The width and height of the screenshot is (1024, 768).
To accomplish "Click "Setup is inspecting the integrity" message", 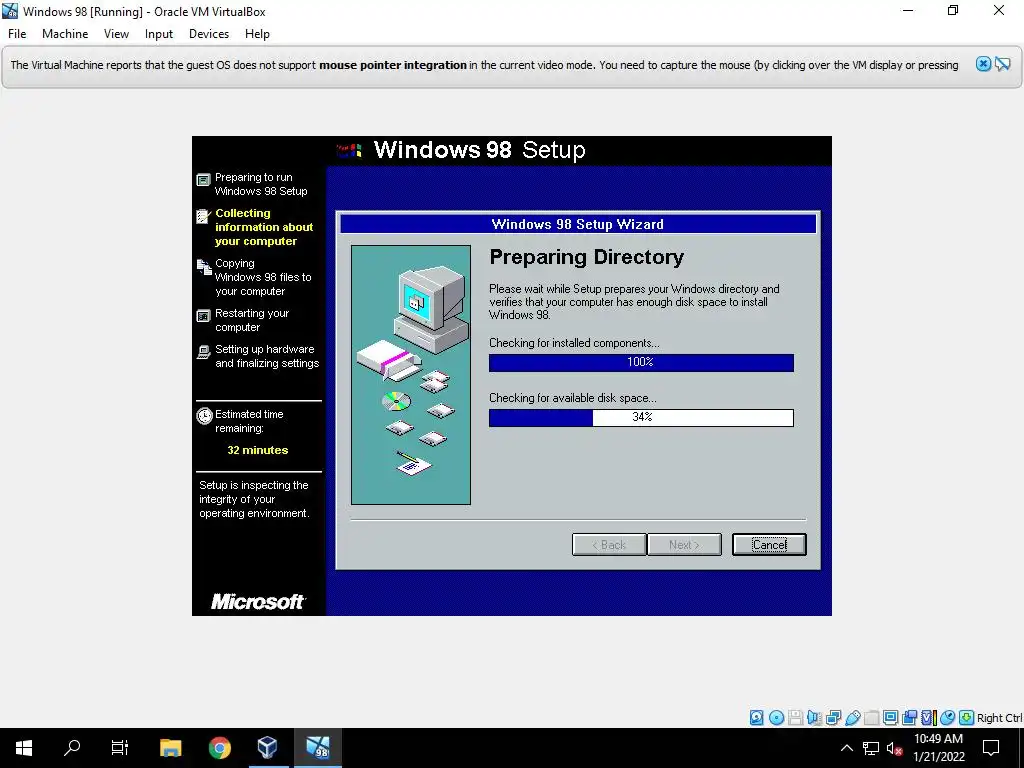I will pos(253,499).
